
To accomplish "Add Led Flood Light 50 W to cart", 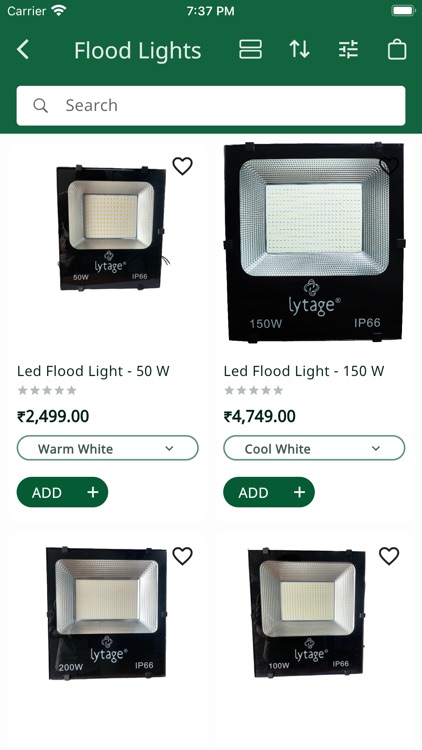I will tap(62, 492).
